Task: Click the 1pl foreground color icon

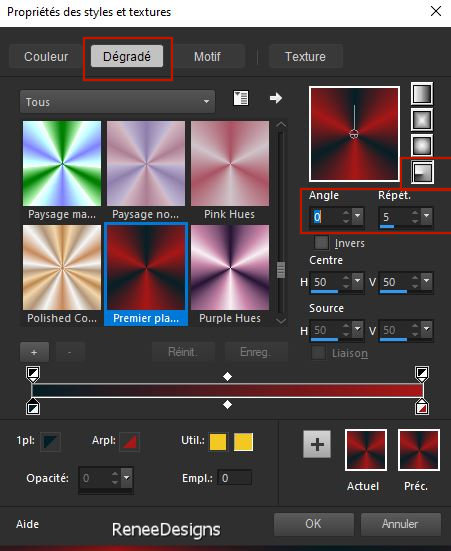Action: [x=50, y=442]
